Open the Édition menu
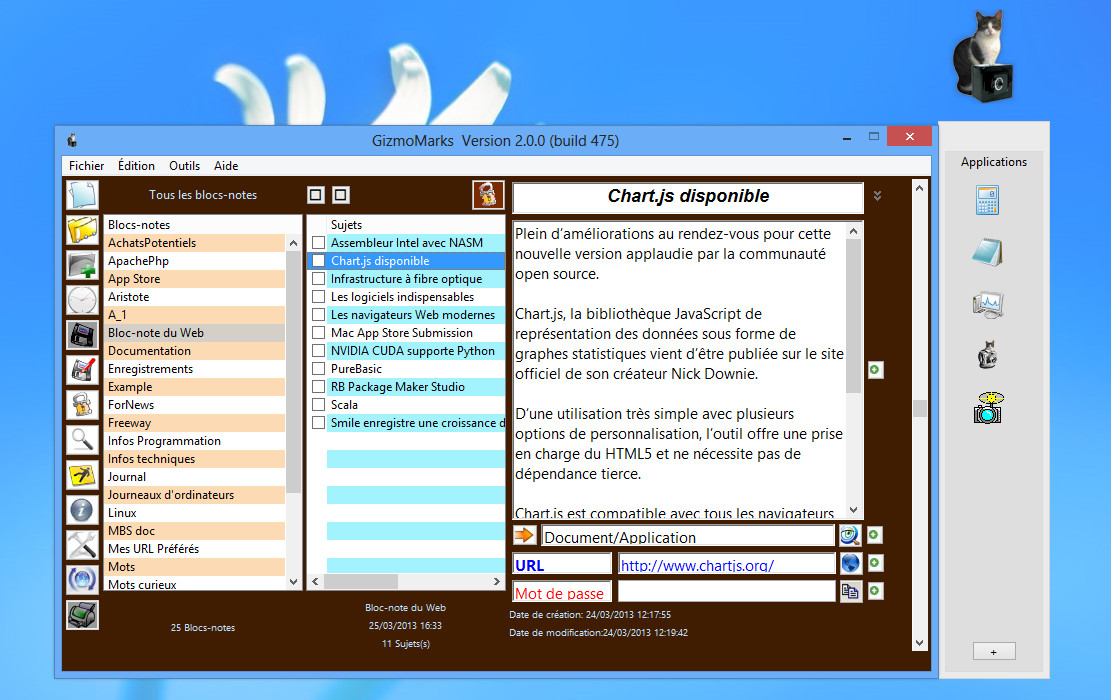The width and height of the screenshot is (1111, 700). click(136, 166)
